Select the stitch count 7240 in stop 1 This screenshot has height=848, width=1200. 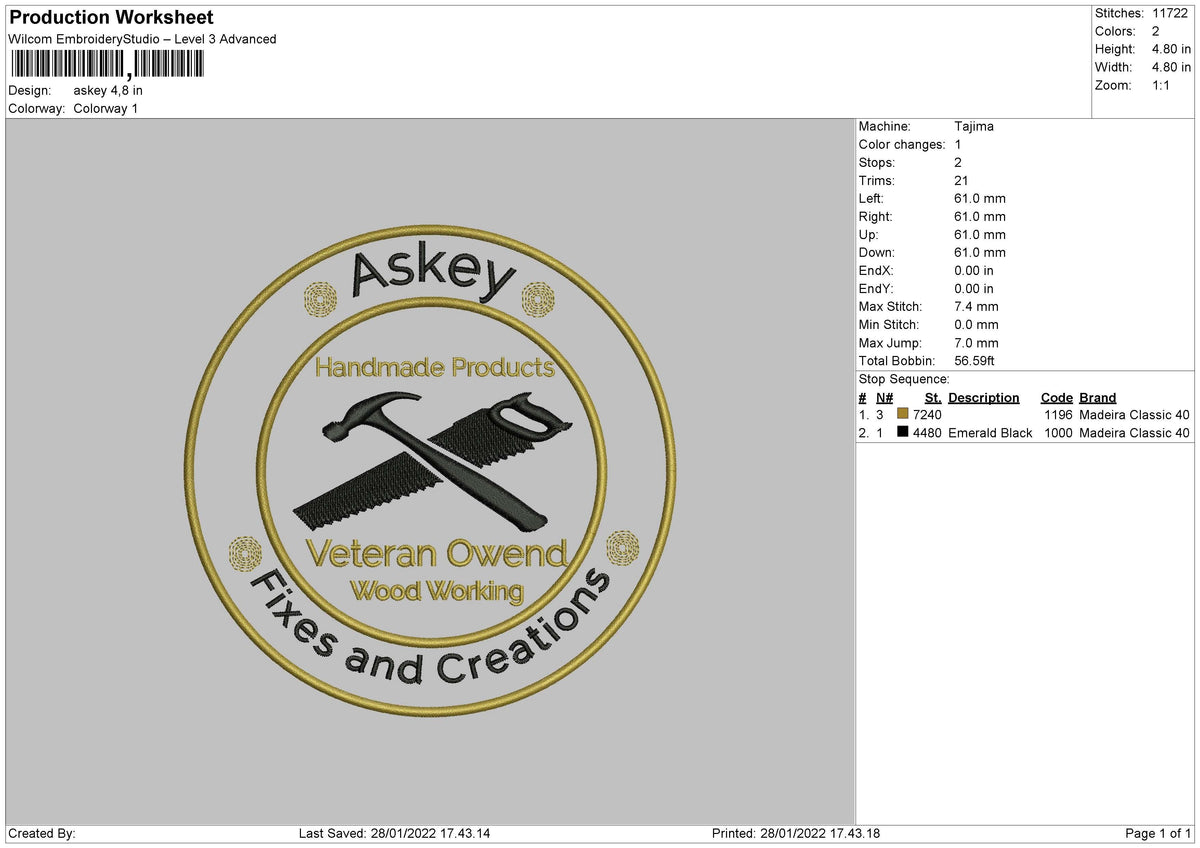(927, 415)
